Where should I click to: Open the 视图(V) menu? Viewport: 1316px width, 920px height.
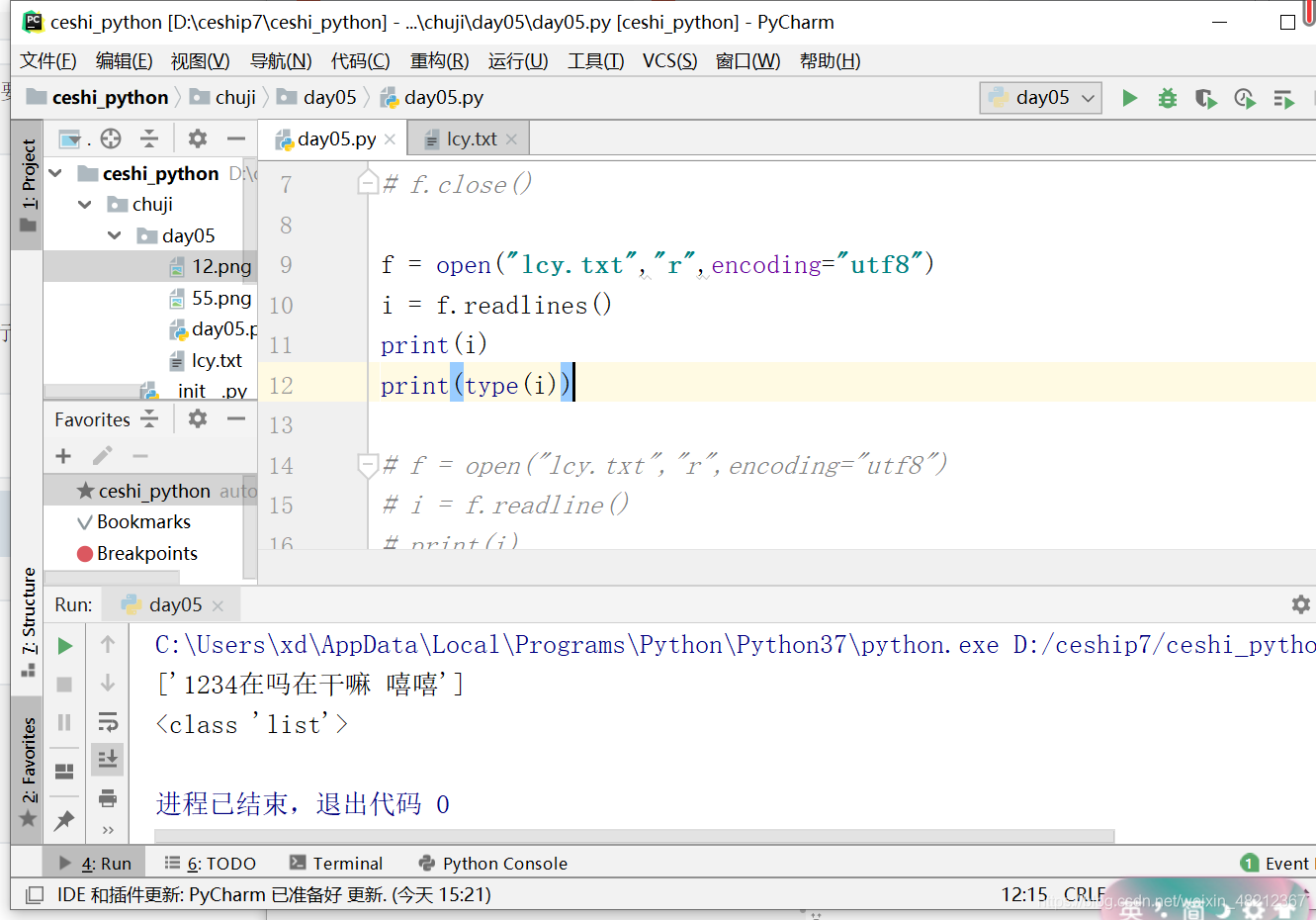[201, 61]
